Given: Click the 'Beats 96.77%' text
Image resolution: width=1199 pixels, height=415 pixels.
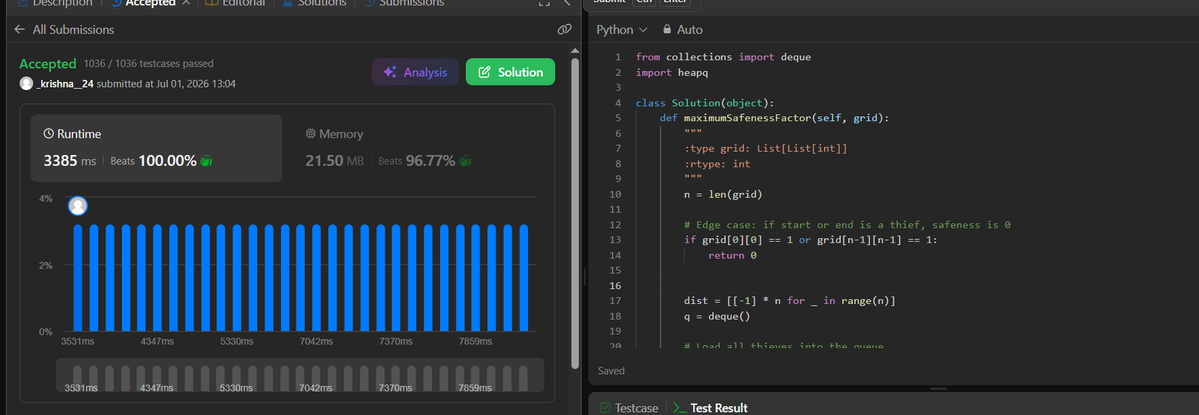Looking at the screenshot, I should pyautogui.click(x=417, y=161).
